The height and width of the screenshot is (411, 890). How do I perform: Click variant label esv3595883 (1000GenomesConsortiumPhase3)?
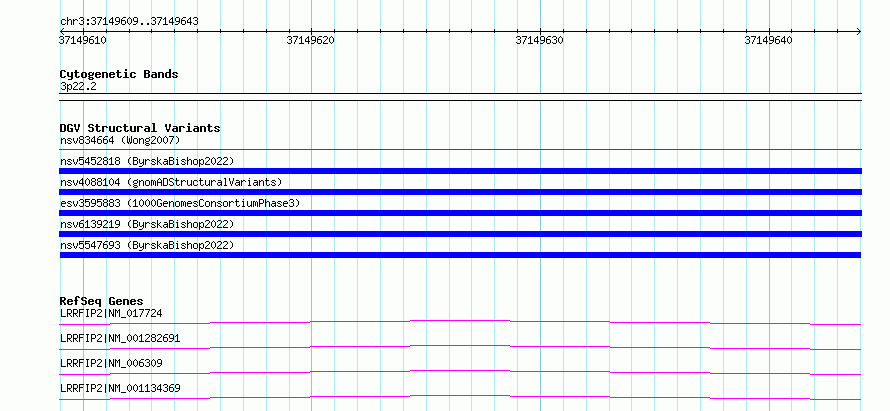pos(180,203)
